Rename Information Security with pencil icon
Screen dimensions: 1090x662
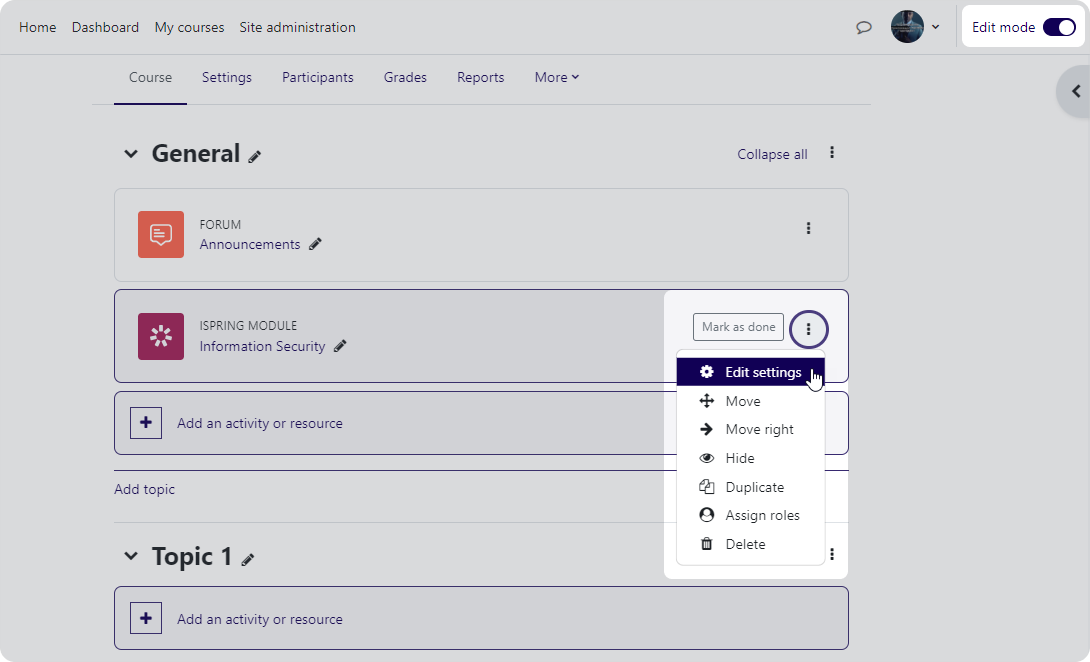340,346
